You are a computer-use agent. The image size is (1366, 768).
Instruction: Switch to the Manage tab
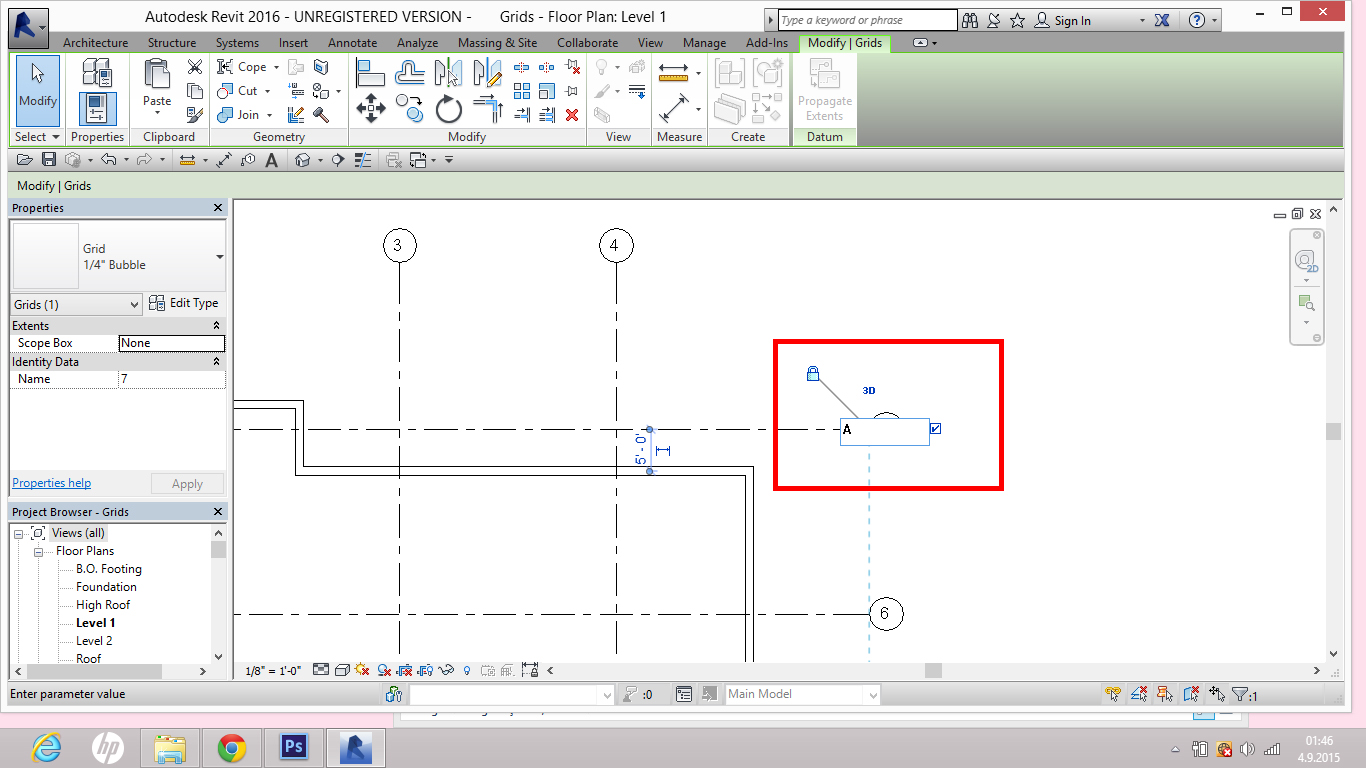pyautogui.click(x=704, y=43)
